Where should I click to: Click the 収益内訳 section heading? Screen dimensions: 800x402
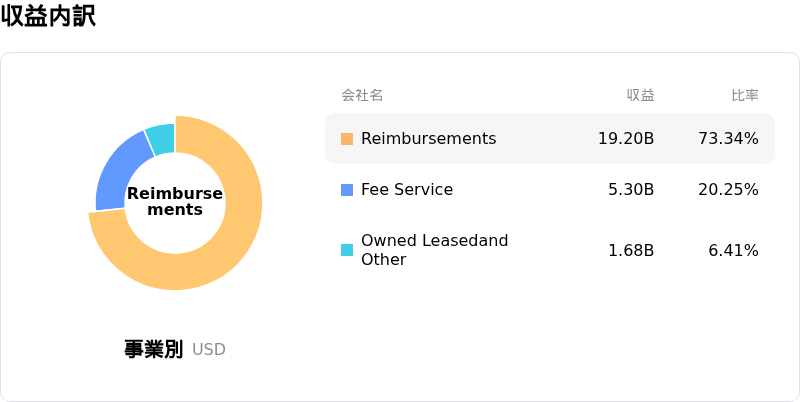[48, 16]
